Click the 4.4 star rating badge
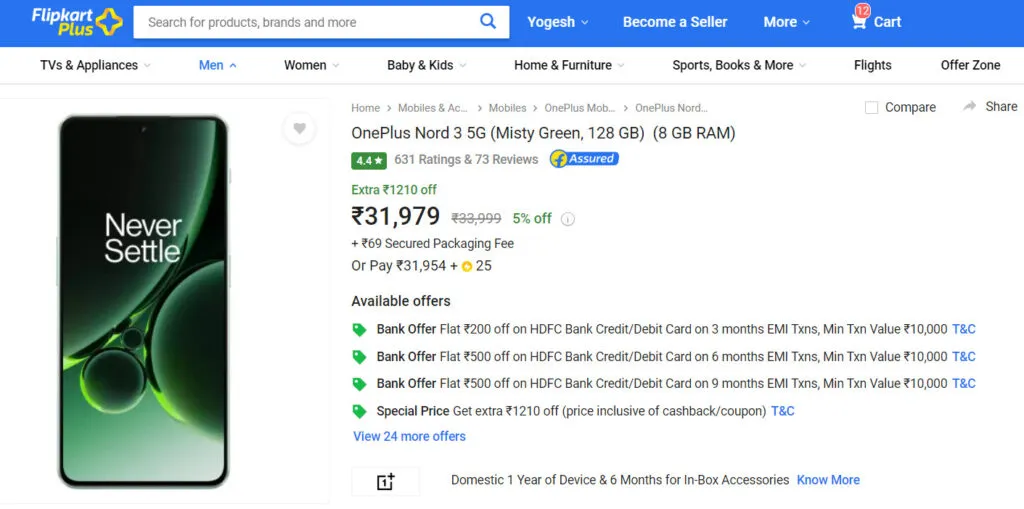Viewport: 1024px width, 509px height. (x=369, y=160)
